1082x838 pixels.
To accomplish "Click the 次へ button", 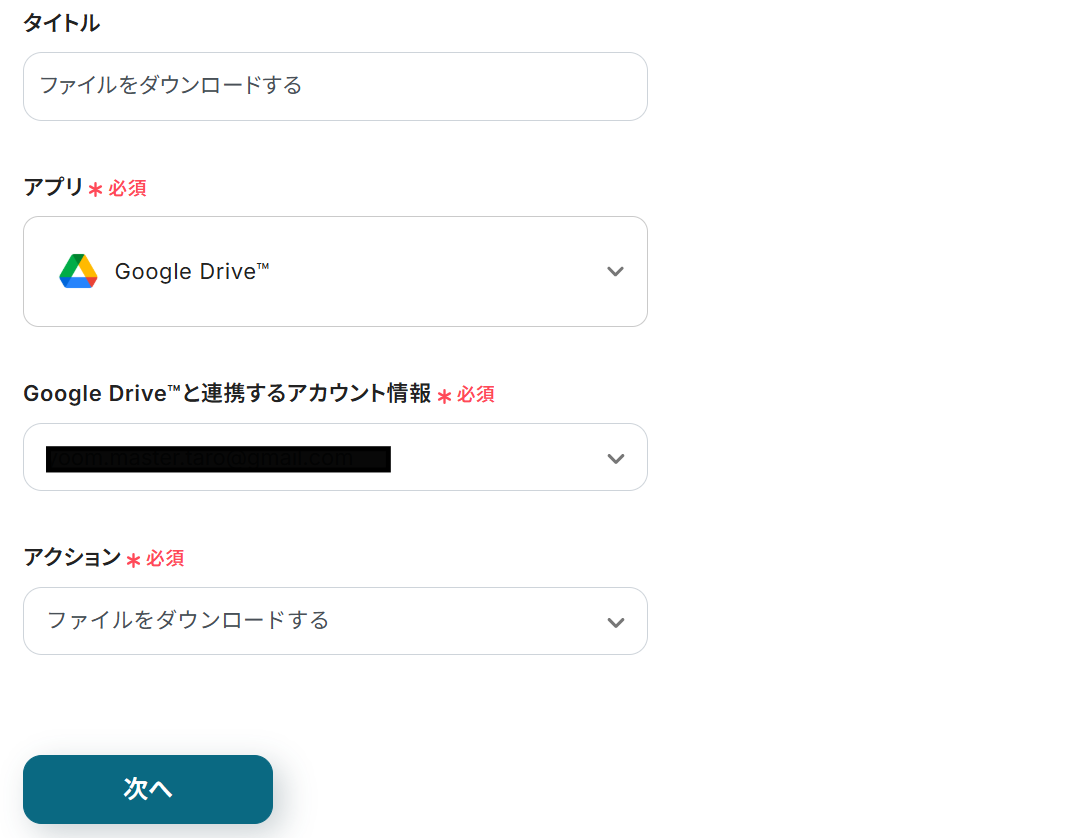I will click(148, 789).
